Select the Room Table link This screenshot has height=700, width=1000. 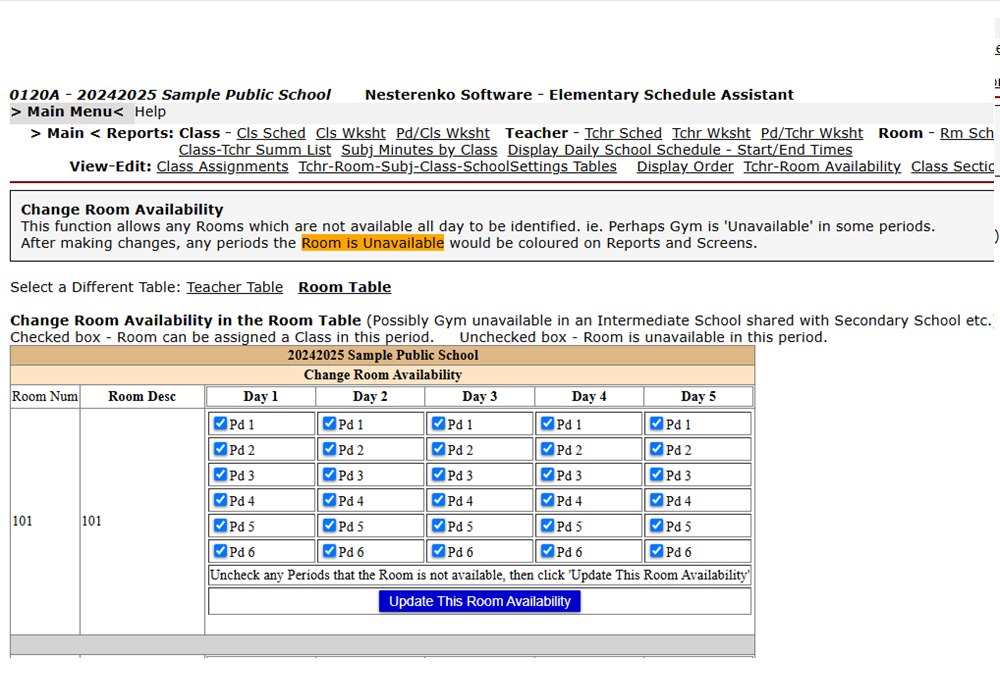pyautogui.click(x=344, y=287)
